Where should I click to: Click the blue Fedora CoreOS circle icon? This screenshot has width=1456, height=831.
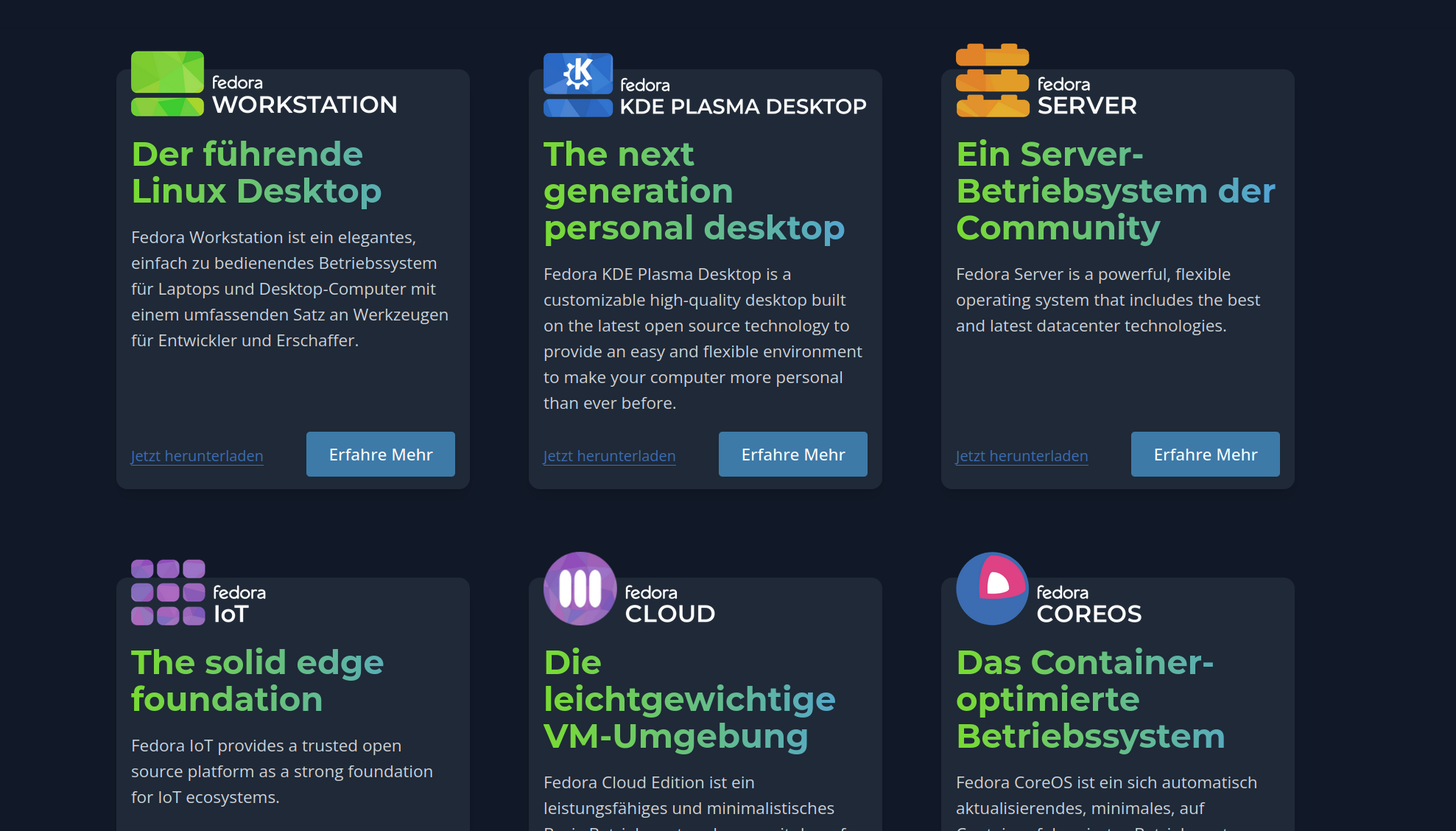point(991,589)
